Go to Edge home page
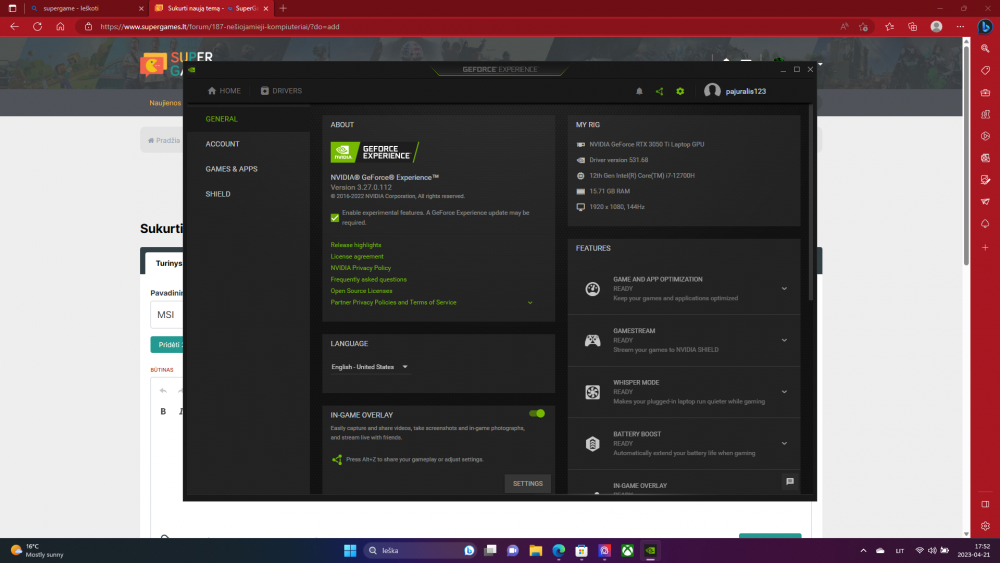The image size is (1000, 563). [x=60, y=27]
